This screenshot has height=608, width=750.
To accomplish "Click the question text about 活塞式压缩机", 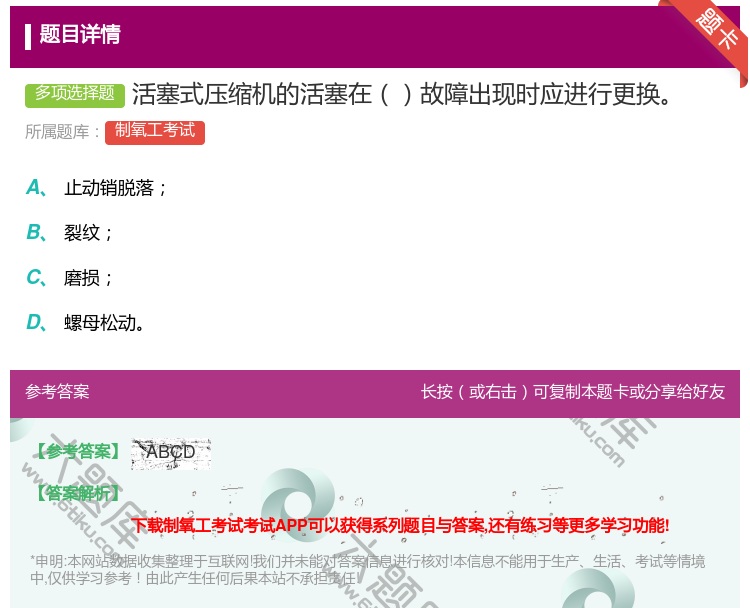I will 401,94.
